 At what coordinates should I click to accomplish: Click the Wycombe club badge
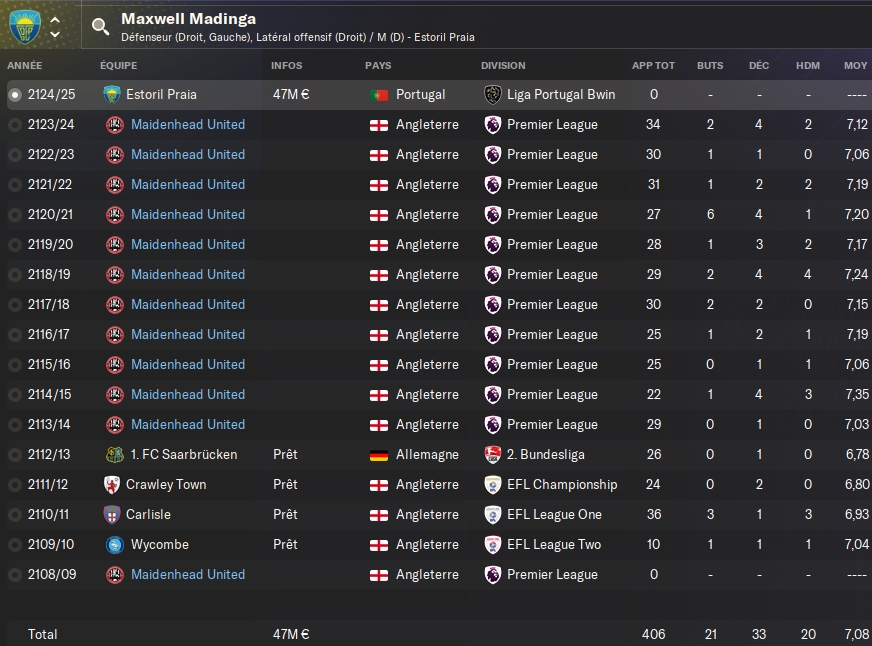[x=114, y=544]
